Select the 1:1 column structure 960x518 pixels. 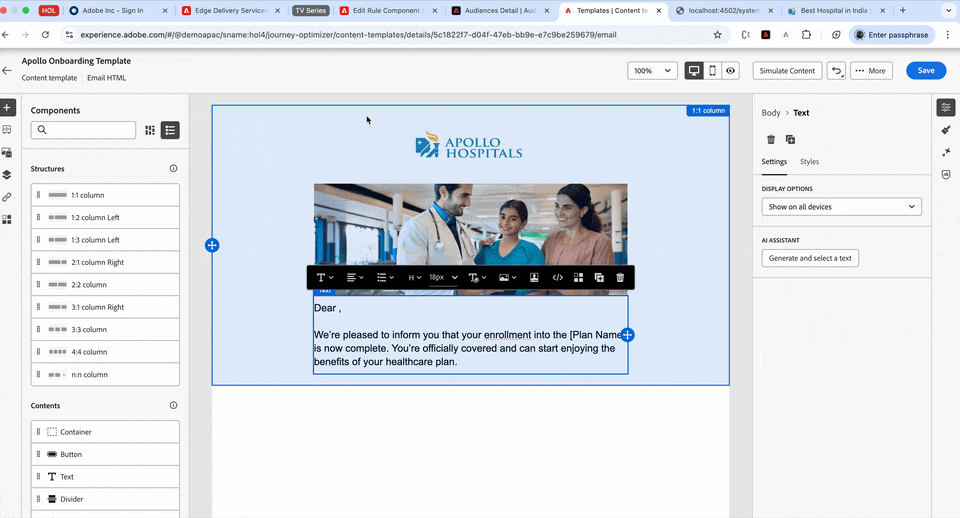(x=105, y=195)
